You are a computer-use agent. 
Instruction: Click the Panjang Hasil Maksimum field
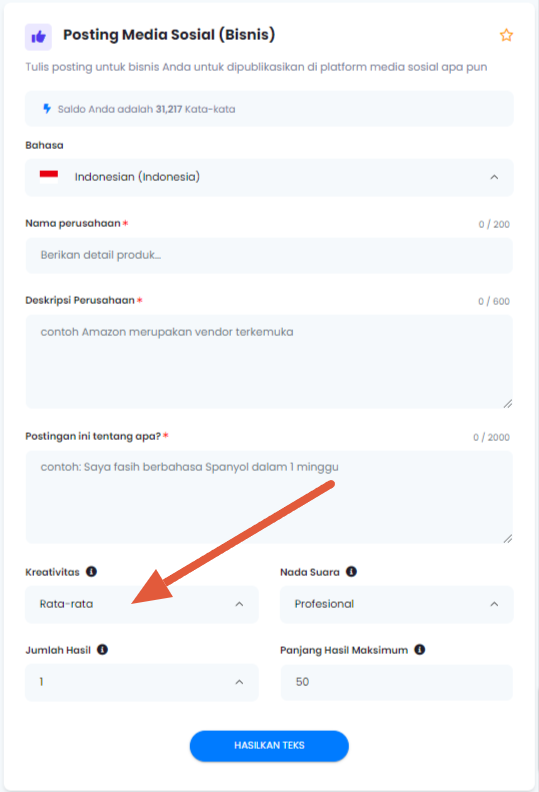(x=397, y=682)
